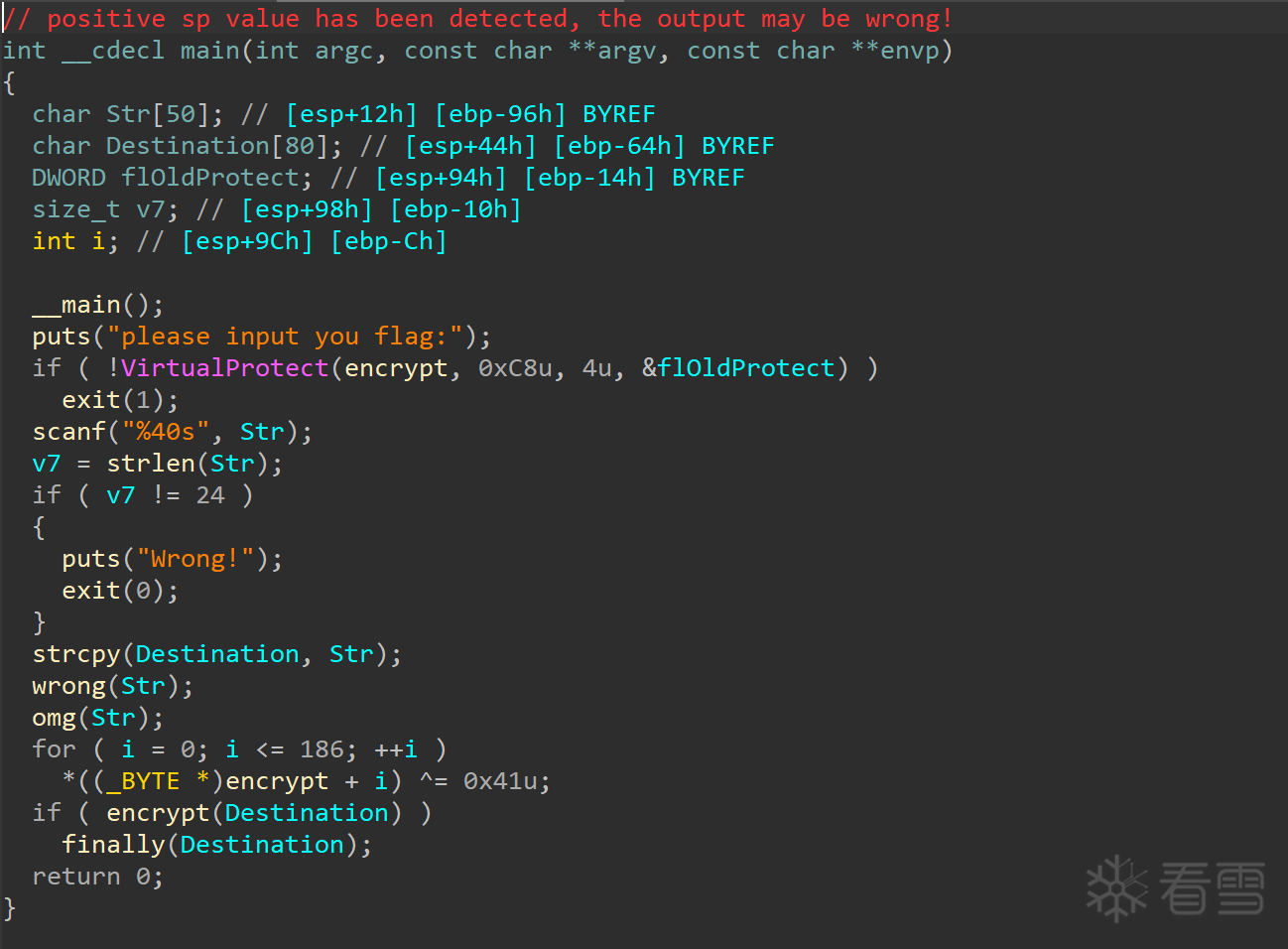Click the 'return 0;' statement
Screen dimensions: 1288x949
coord(98,877)
